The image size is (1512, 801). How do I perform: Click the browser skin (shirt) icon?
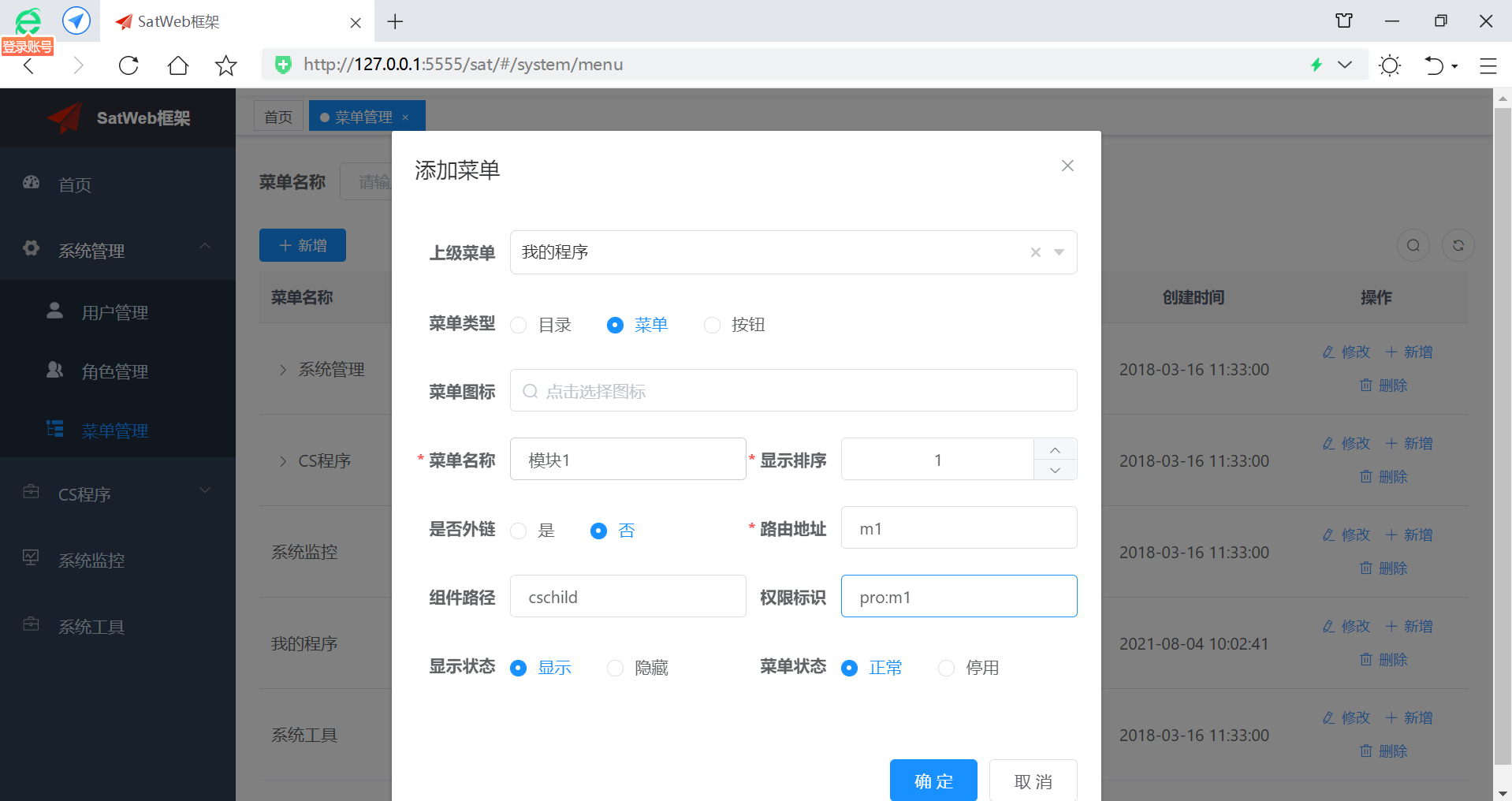1344,21
